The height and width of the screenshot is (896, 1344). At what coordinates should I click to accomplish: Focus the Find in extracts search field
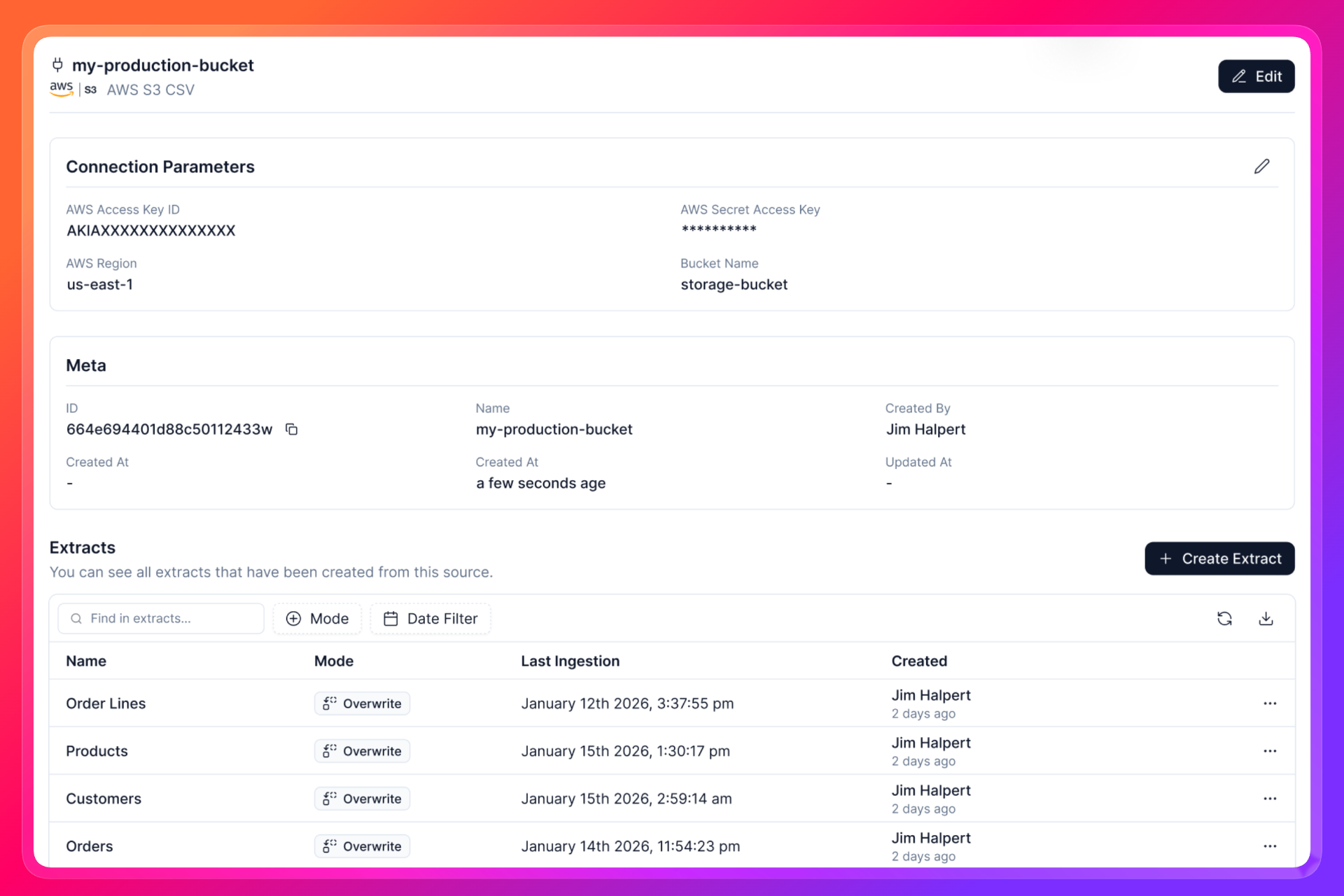pyautogui.click(x=161, y=619)
